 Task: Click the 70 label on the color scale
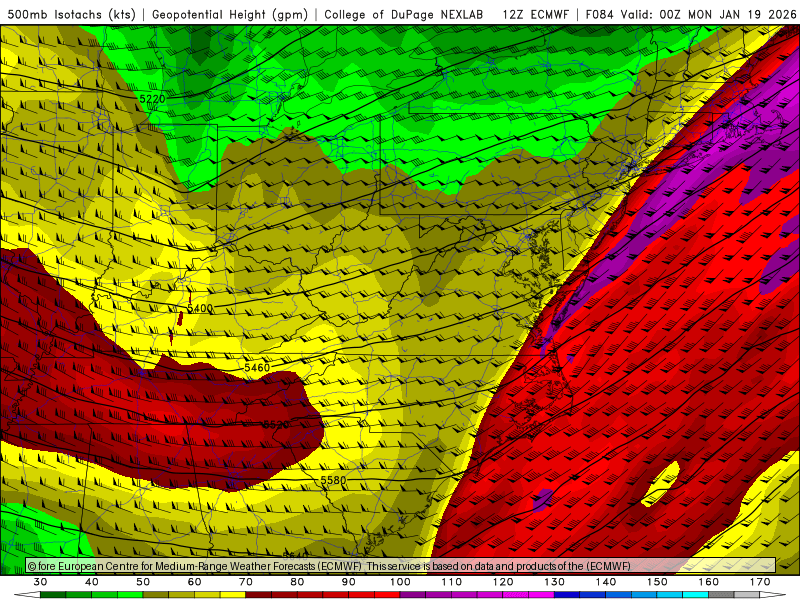tap(246, 582)
